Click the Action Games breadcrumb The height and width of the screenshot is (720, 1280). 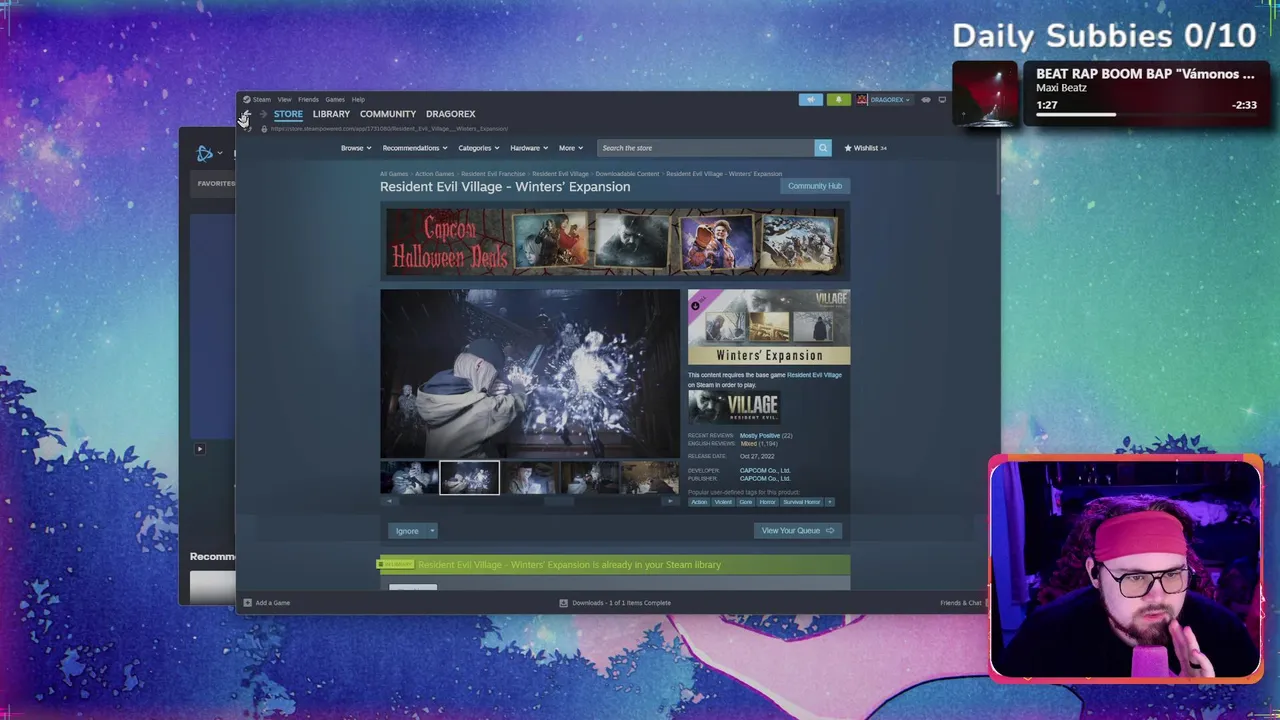click(435, 174)
